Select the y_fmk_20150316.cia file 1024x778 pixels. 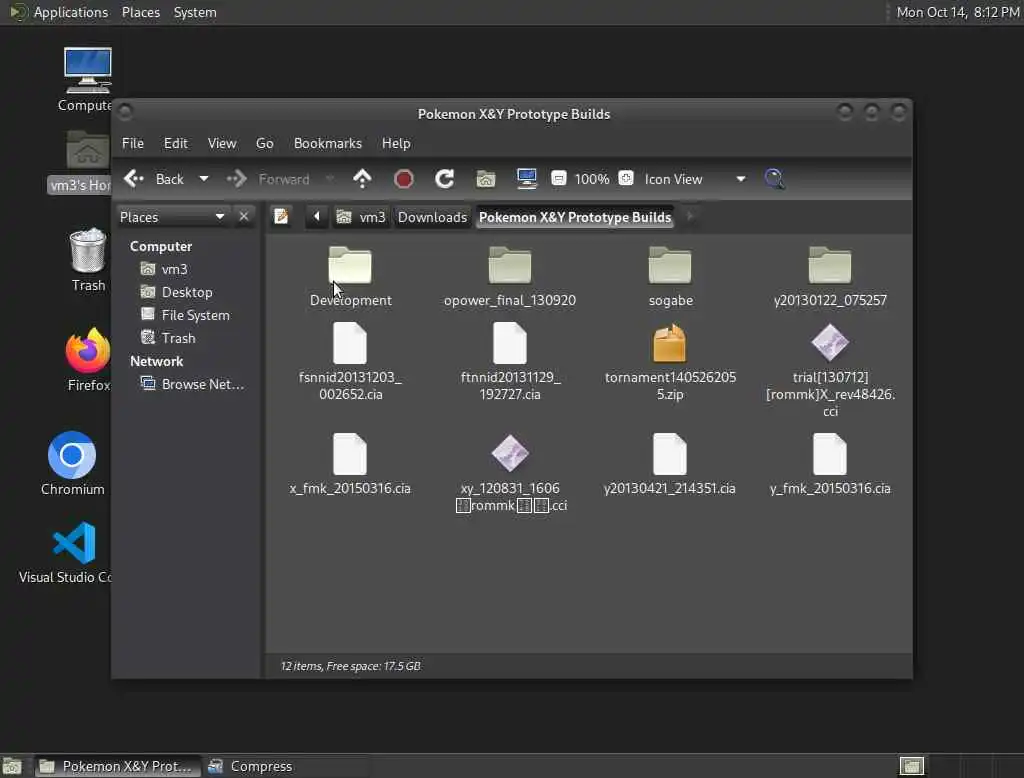click(x=830, y=464)
